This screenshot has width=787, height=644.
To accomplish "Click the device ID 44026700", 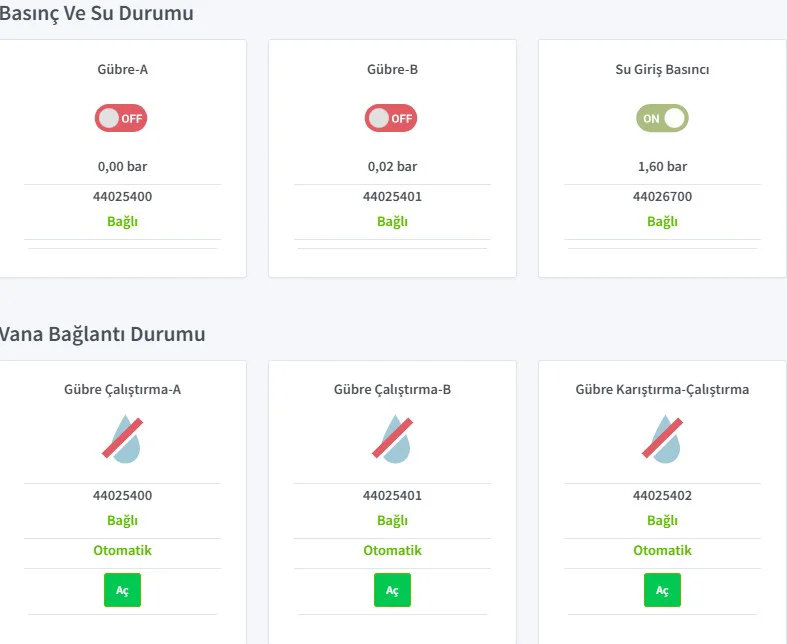I will coord(662,196).
